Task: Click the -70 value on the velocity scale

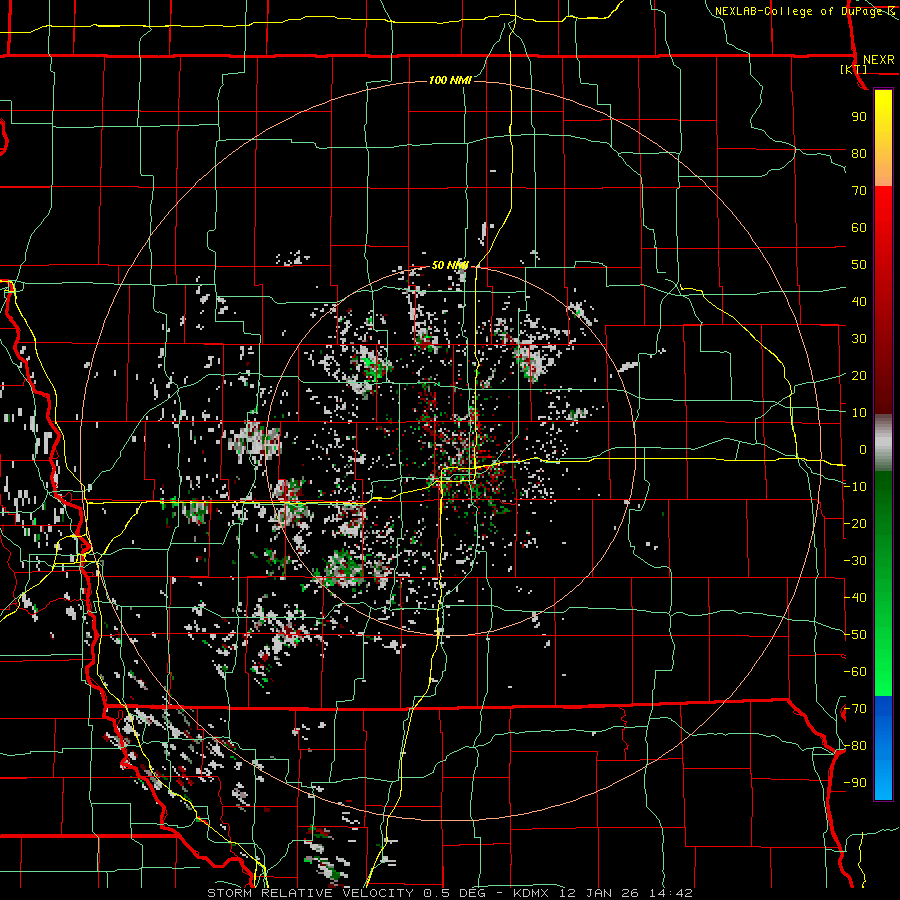Action: (855, 709)
